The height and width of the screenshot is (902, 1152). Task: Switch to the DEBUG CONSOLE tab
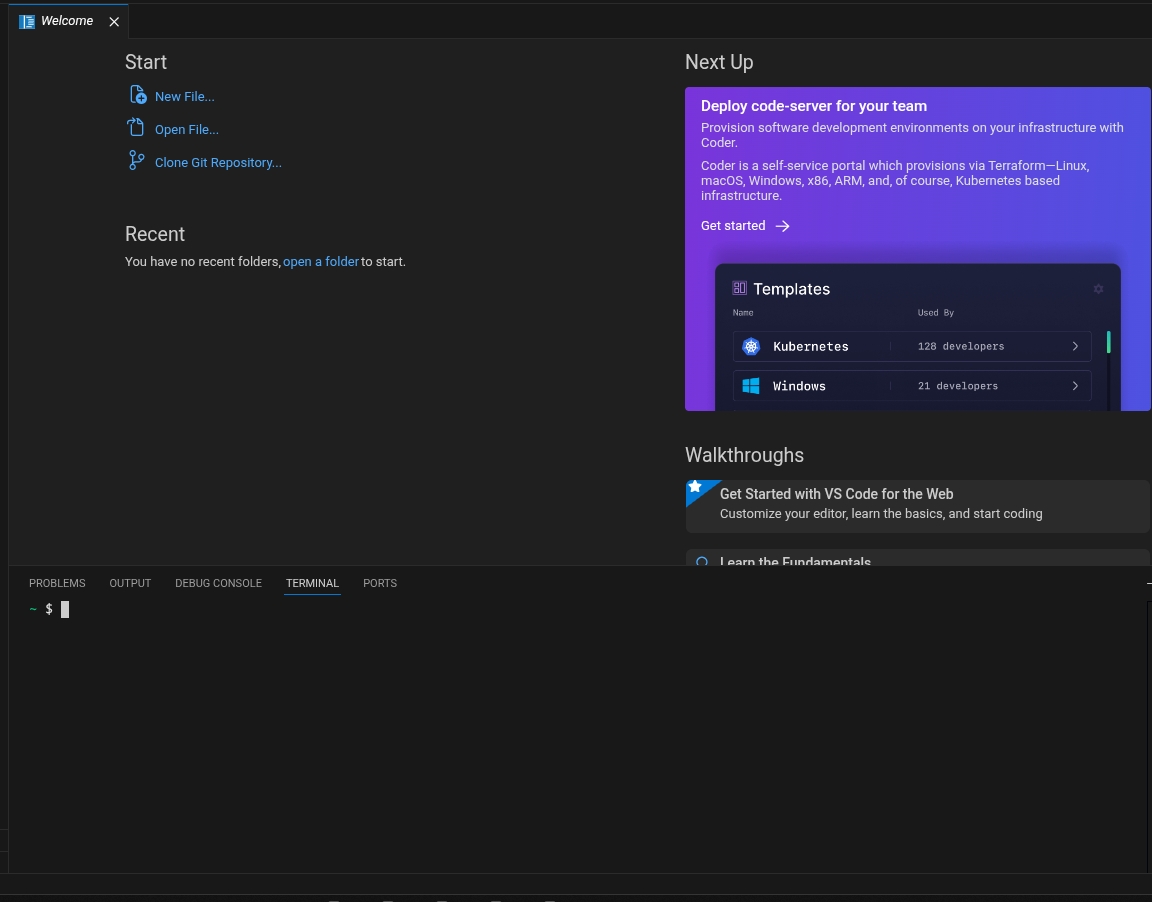[x=218, y=583]
